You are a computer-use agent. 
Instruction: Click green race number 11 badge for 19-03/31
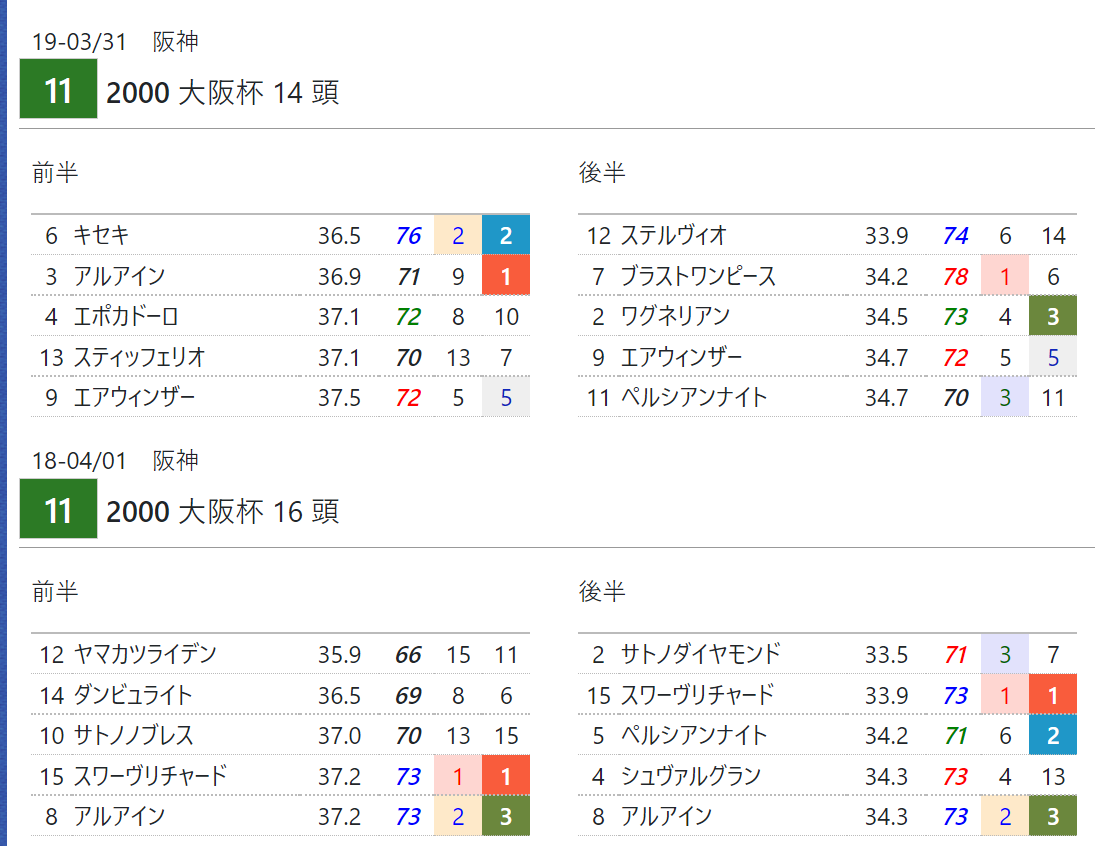[58, 89]
